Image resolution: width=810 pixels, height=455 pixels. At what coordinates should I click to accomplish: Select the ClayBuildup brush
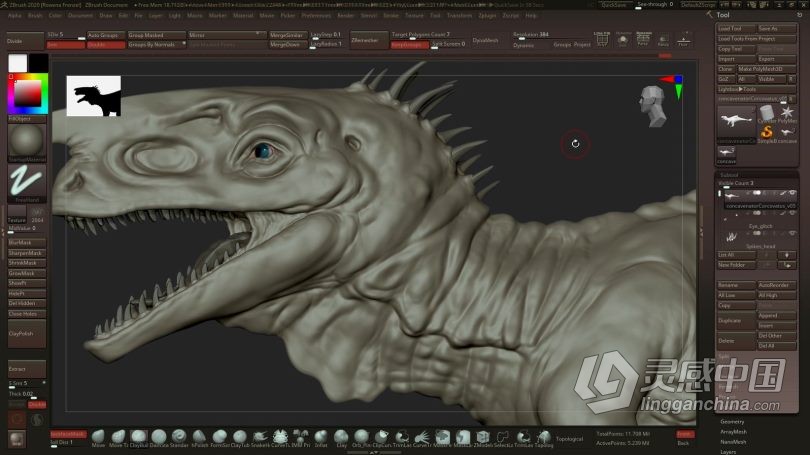tap(138, 437)
